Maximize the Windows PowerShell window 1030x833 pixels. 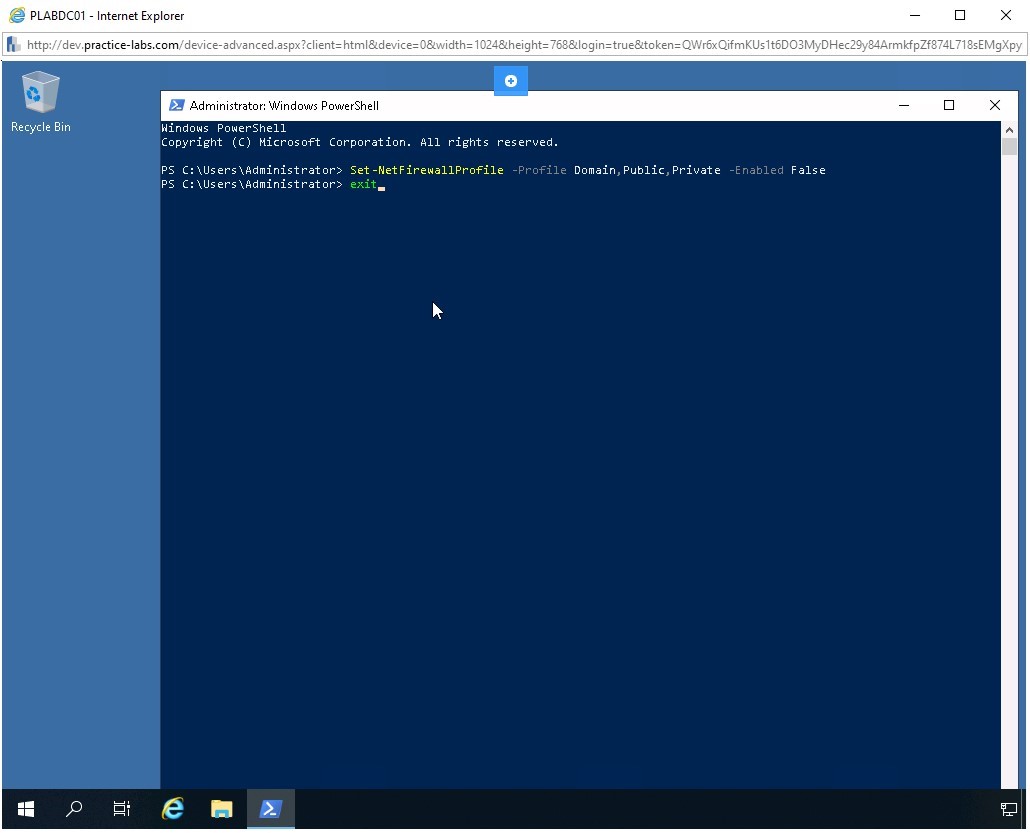(949, 105)
